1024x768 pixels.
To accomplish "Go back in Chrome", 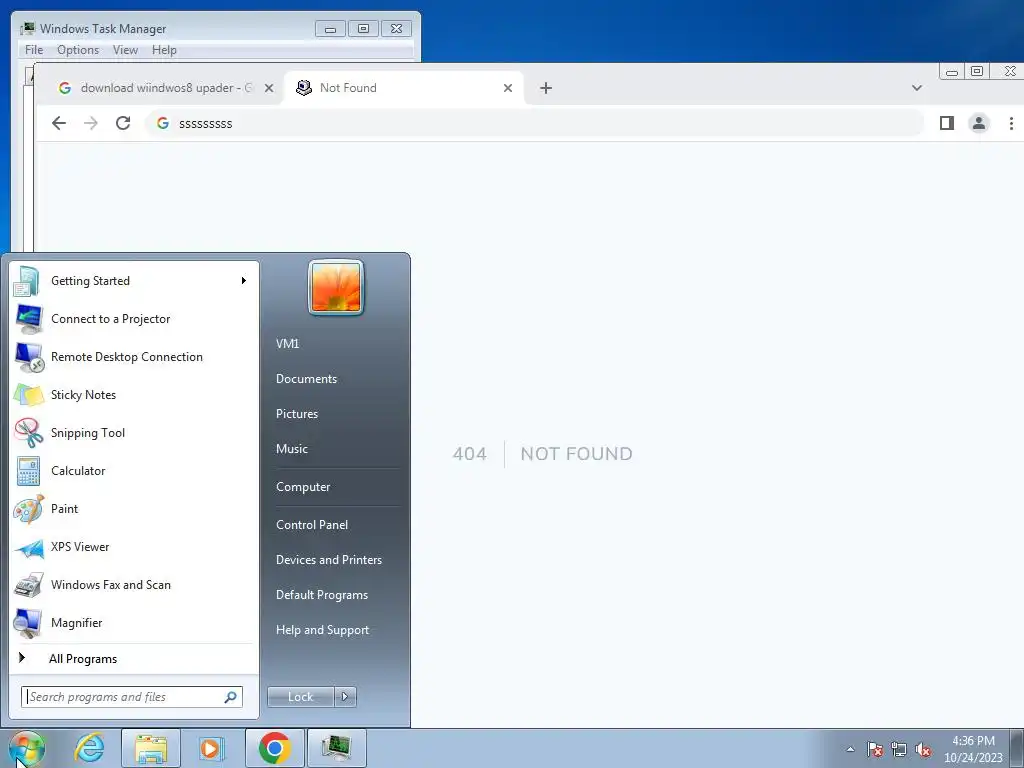I will pyautogui.click(x=59, y=123).
